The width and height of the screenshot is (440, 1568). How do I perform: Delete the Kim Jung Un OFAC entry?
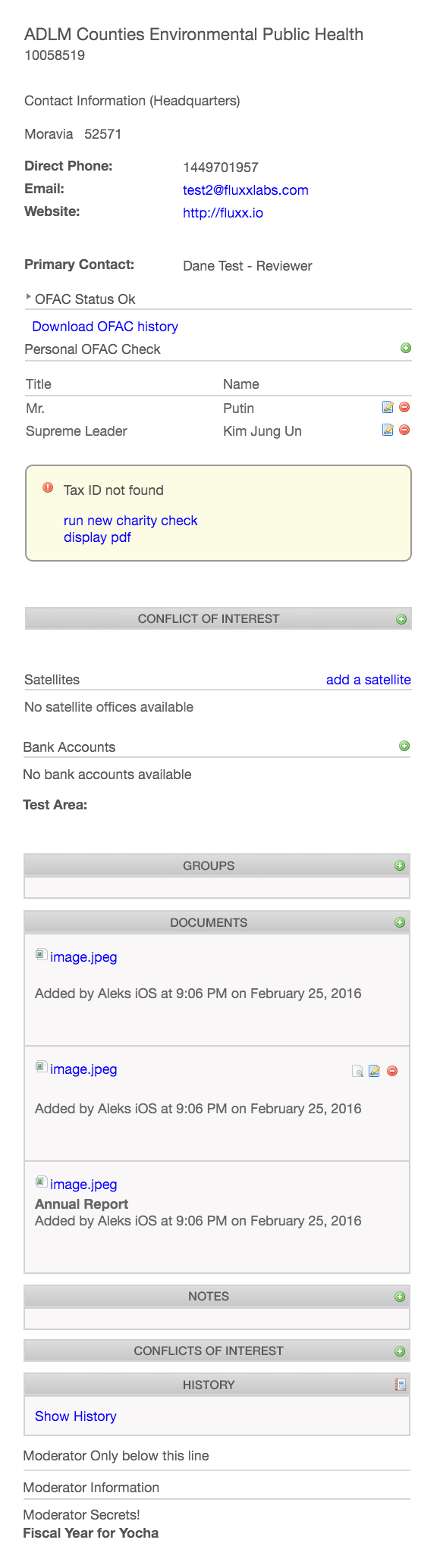pos(404,430)
